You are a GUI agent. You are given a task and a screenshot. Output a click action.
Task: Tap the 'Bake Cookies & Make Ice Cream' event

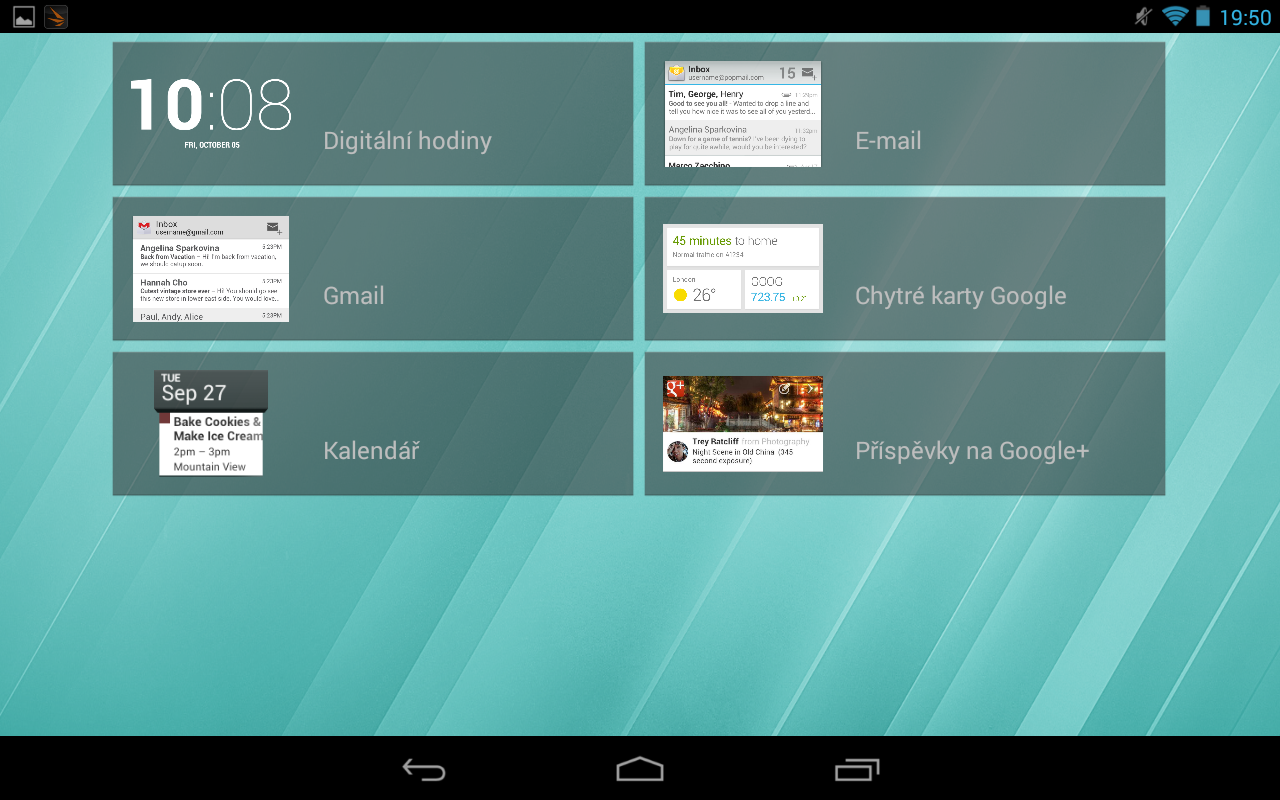pyautogui.click(x=217, y=429)
